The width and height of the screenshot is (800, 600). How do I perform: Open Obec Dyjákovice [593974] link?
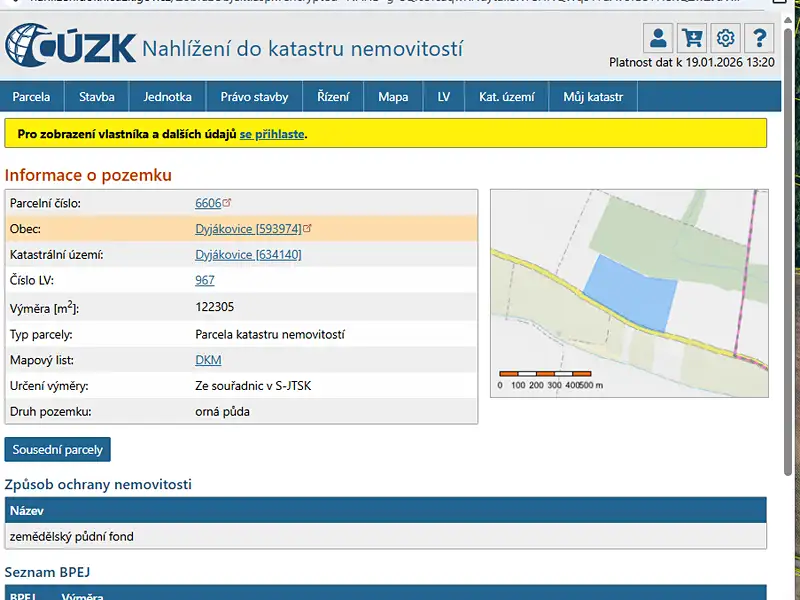tap(248, 229)
